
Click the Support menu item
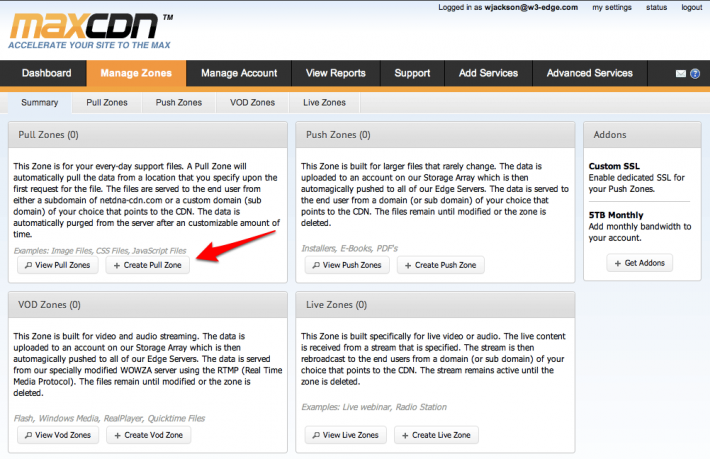point(412,73)
